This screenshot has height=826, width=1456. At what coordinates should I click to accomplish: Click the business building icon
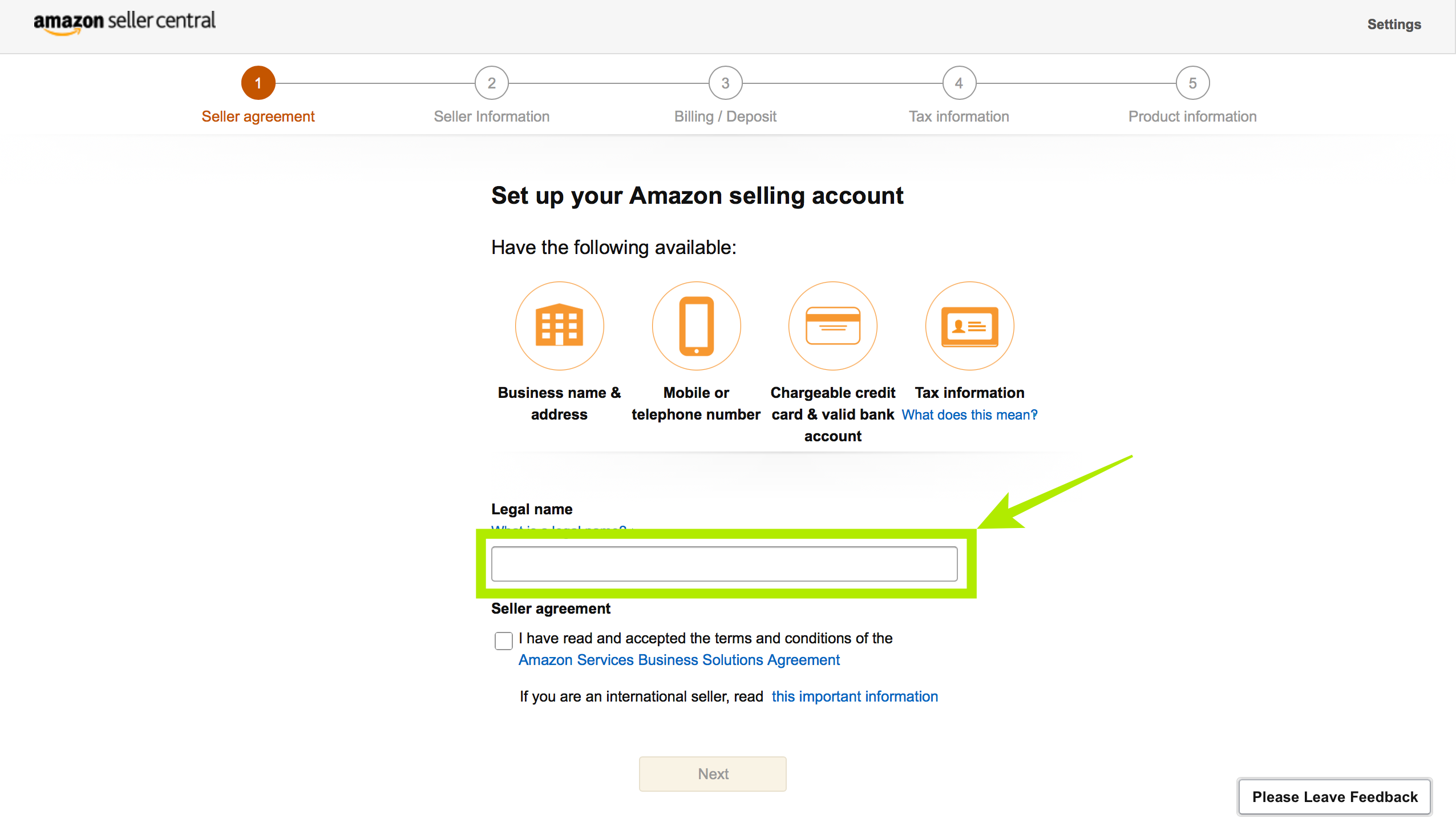coord(559,326)
